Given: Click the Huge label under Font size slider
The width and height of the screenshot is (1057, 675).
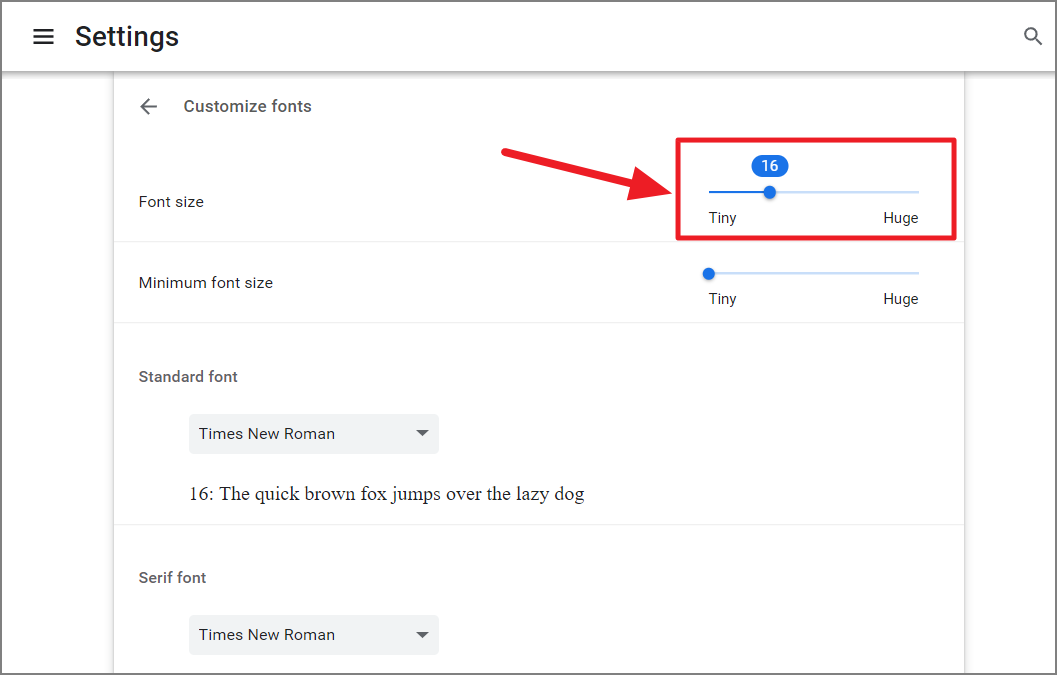Looking at the screenshot, I should coord(901,218).
